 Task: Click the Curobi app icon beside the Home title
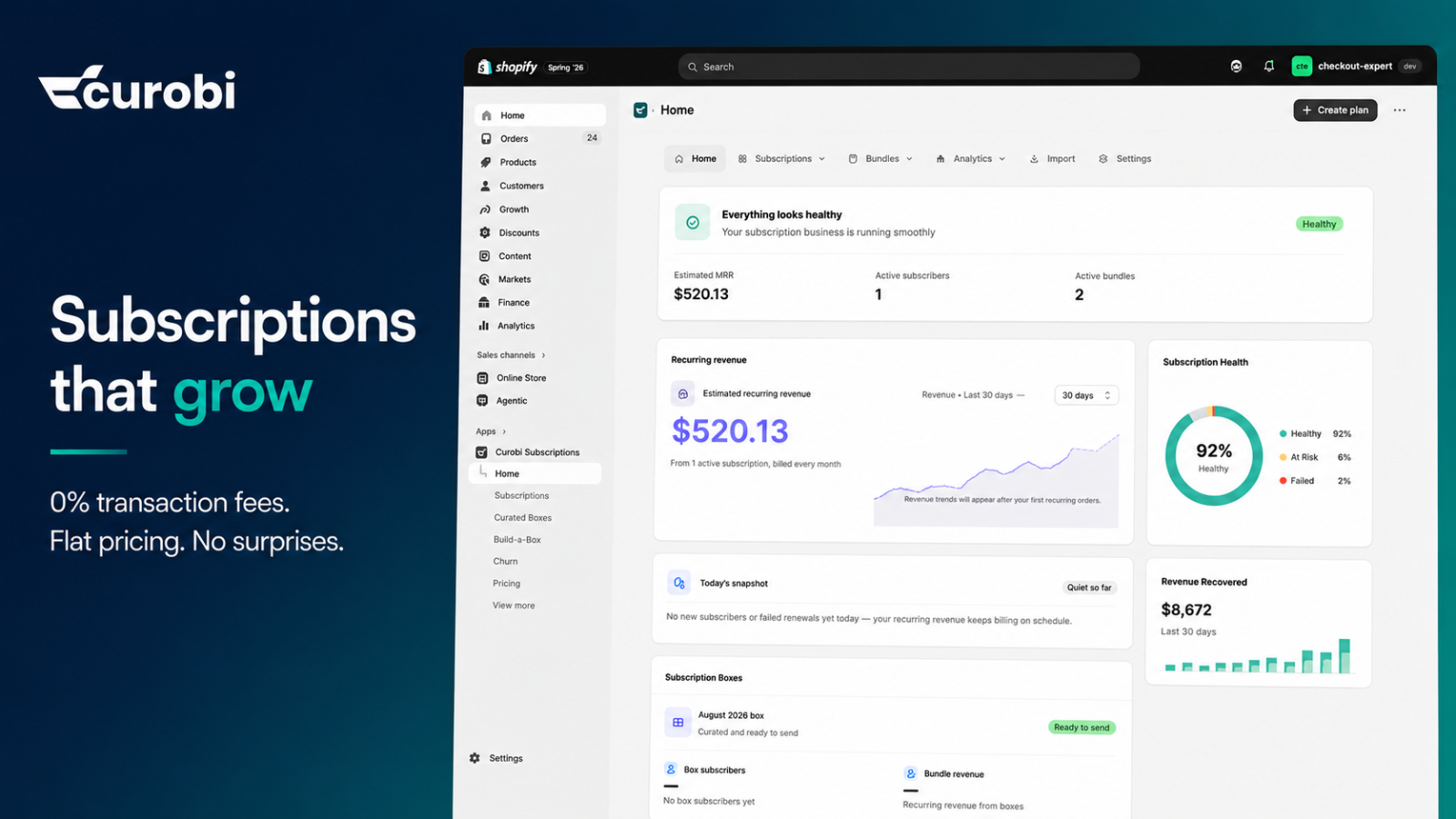[641, 110]
